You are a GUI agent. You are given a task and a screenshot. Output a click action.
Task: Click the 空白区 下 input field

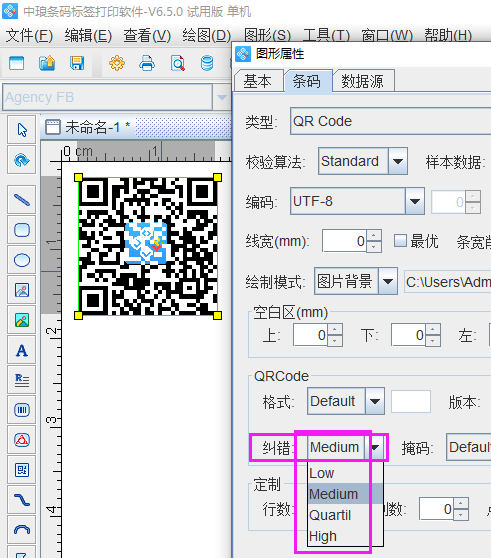(x=409, y=335)
